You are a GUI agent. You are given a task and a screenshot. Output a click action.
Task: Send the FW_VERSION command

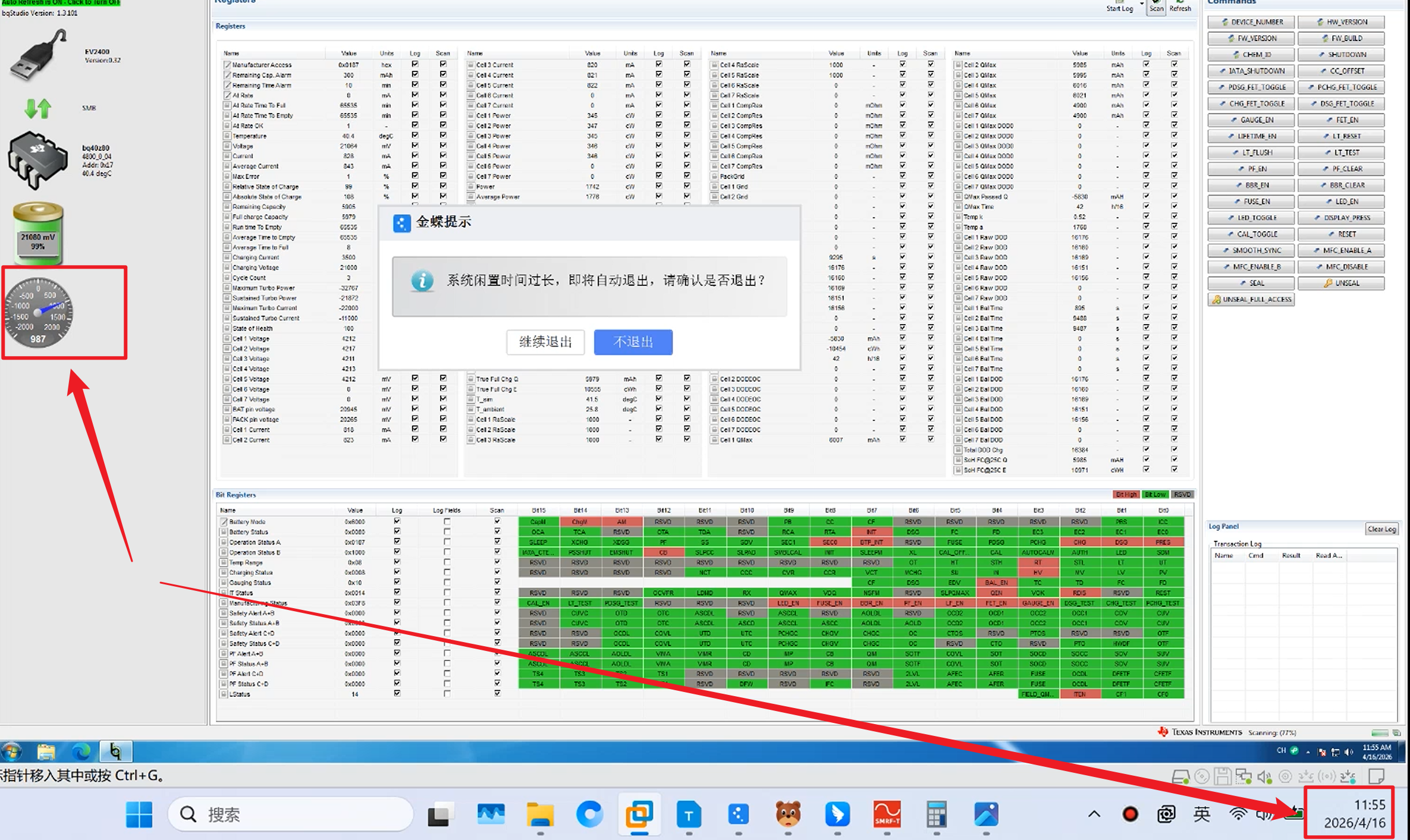point(1251,38)
